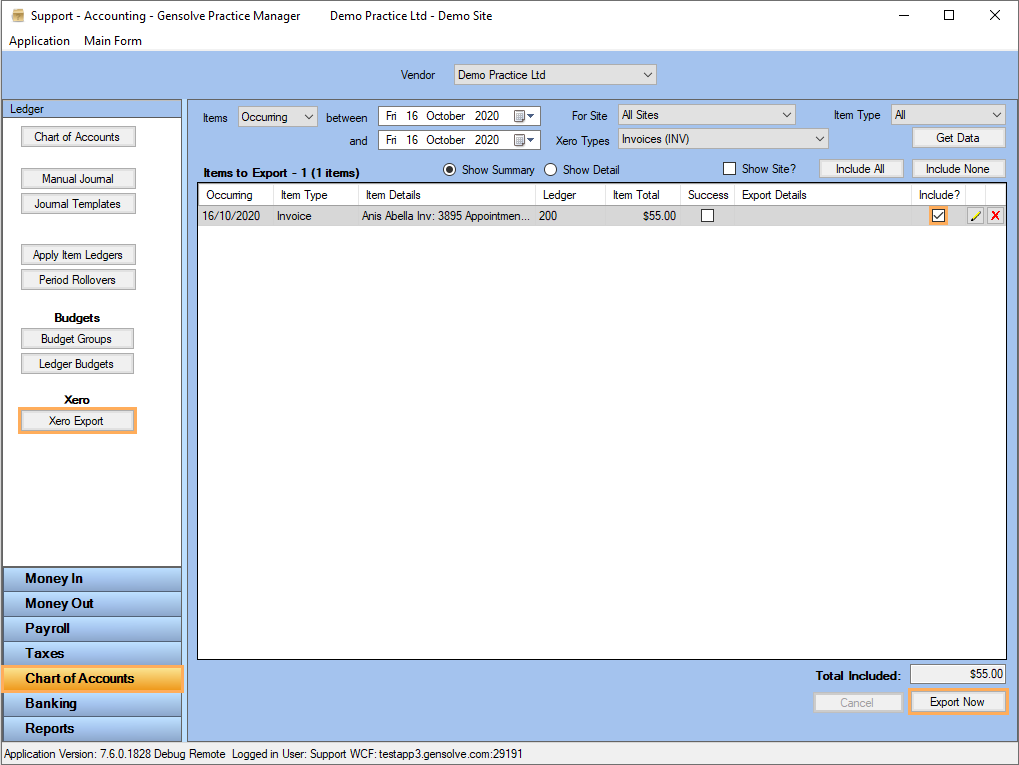Open the Application menu

[x=39, y=41]
